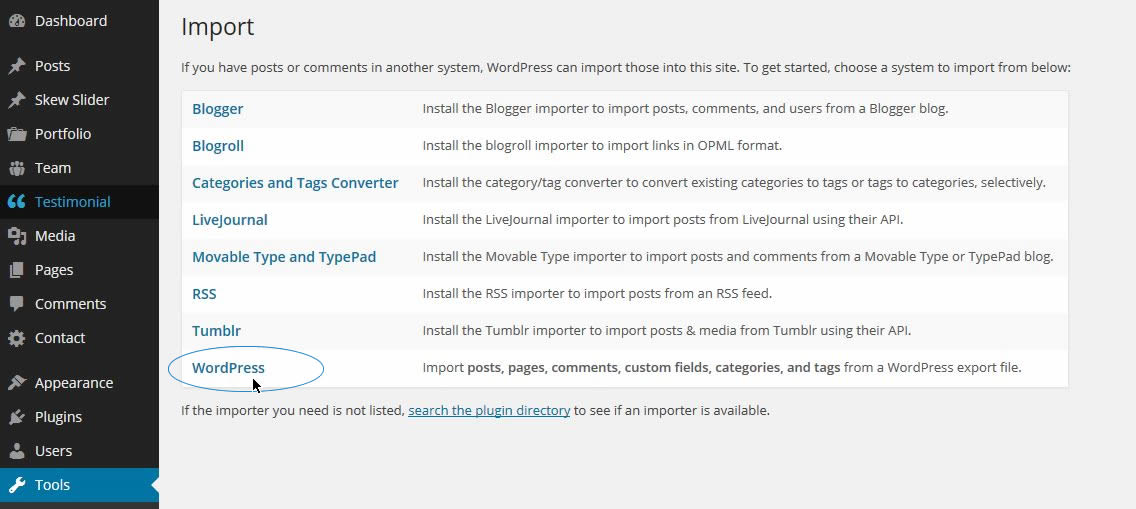Screen dimensions: 1136x509
Task: Open the Tumblr importer link
Action: (x=216, y=331)
